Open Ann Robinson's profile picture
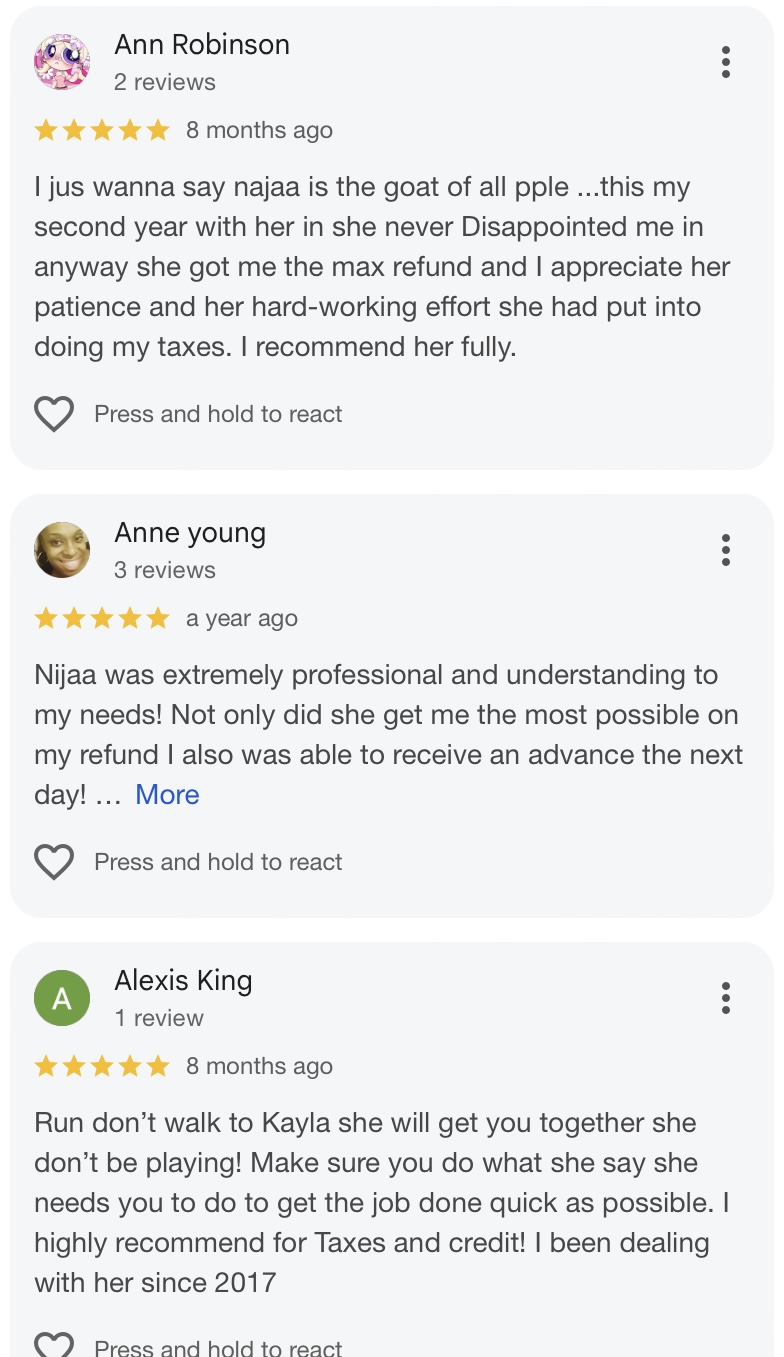Viewport: 784px width, 1357px height. point(62,62)
